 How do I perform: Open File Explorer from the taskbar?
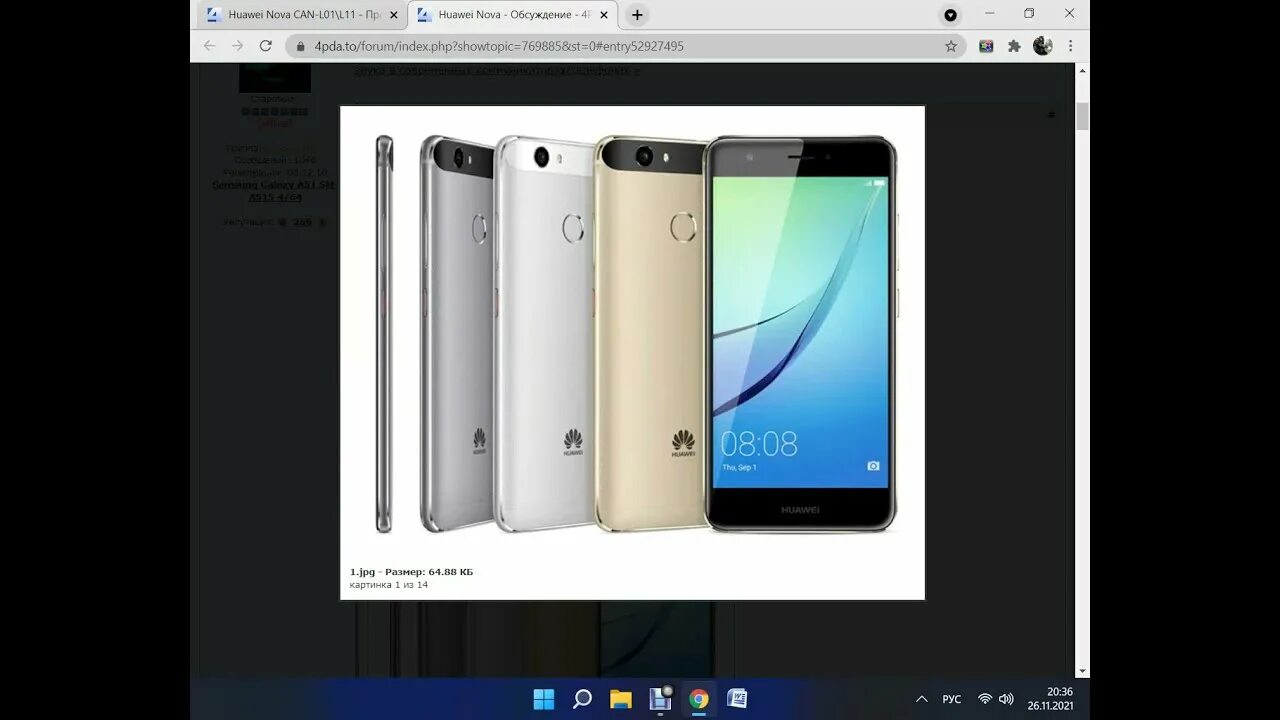pyautogui.click(x=621, y=699)
